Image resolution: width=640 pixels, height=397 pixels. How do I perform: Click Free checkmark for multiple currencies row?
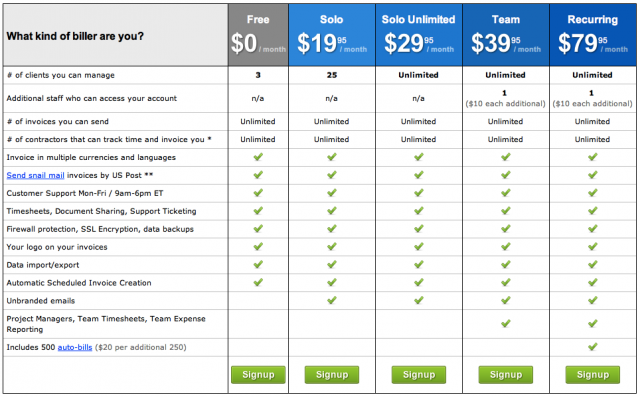pos(258,157)
